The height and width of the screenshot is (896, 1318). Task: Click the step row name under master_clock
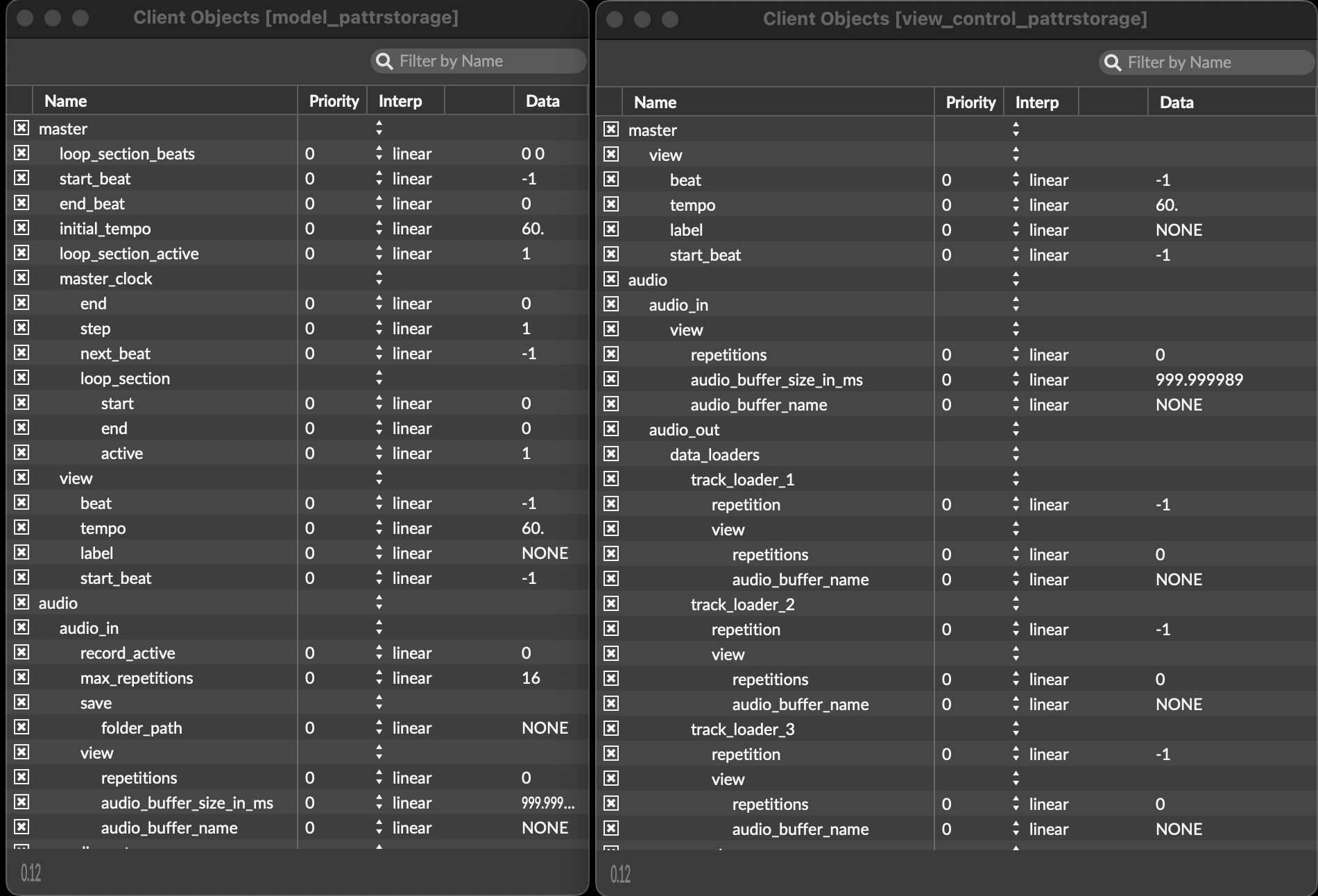(95, 328)
